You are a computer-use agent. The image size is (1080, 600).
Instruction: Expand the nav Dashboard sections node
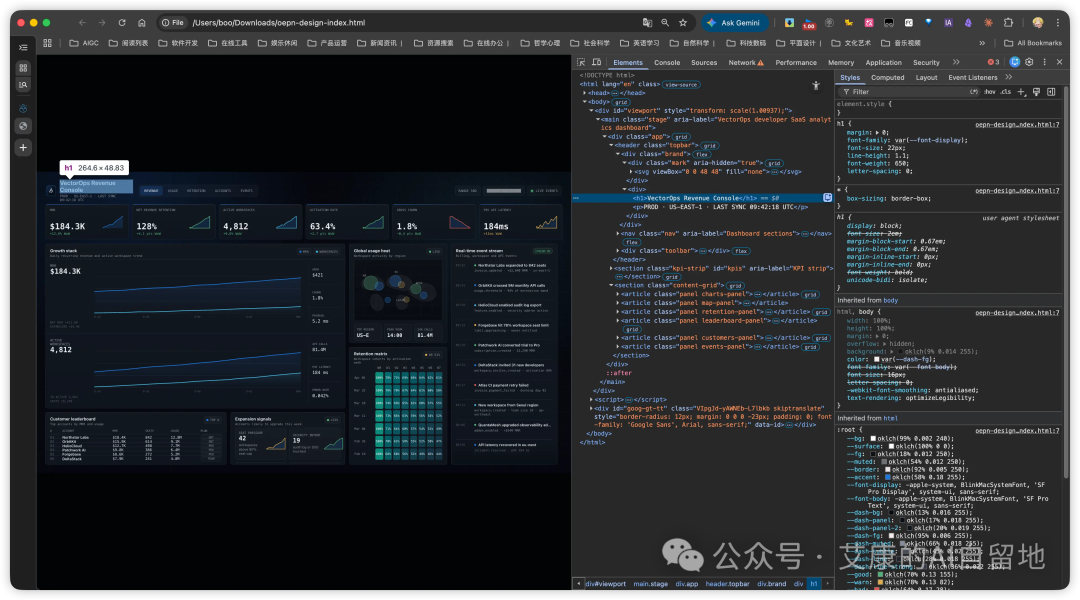[618, 234]
